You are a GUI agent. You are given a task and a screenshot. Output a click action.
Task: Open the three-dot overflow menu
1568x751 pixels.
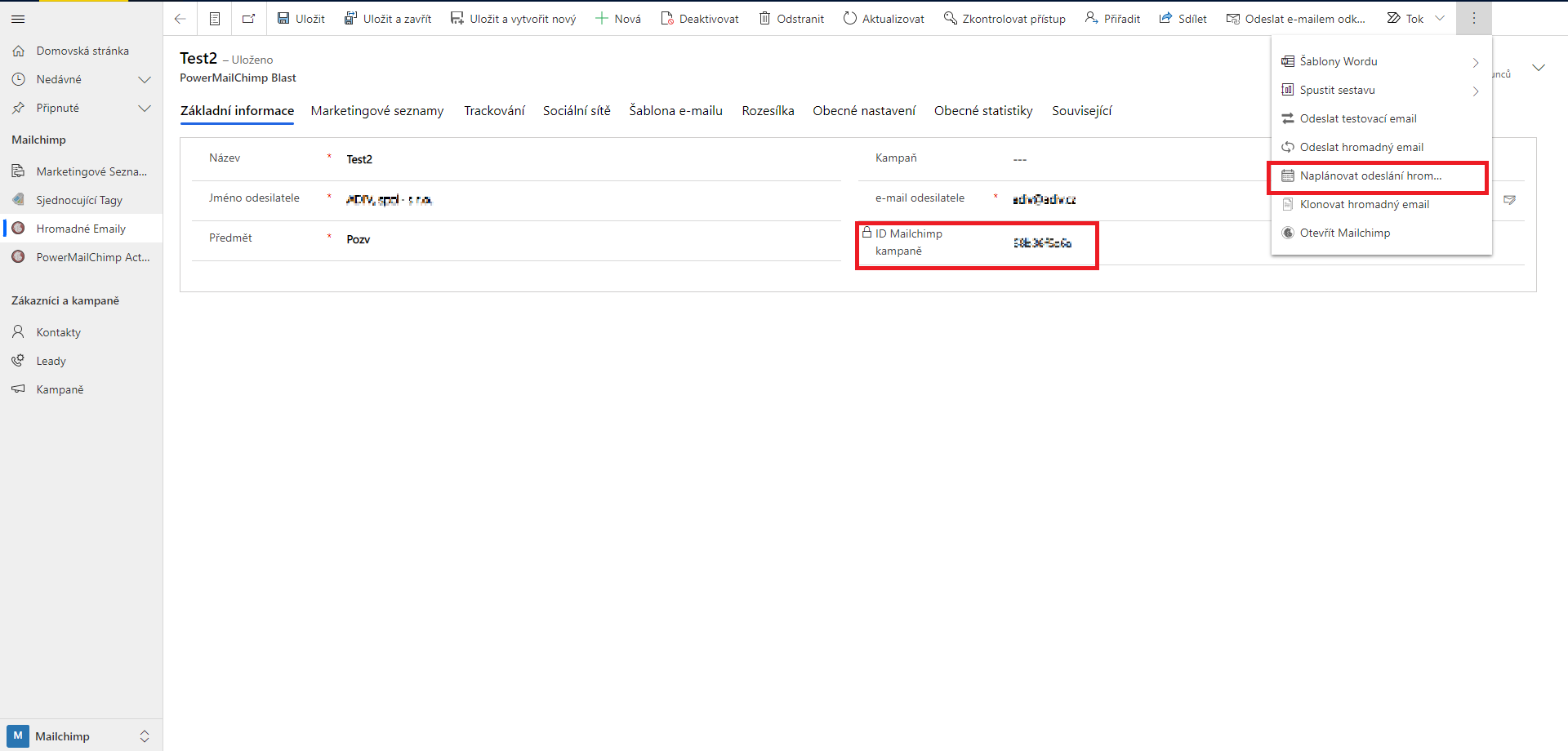click(1473, 19)
